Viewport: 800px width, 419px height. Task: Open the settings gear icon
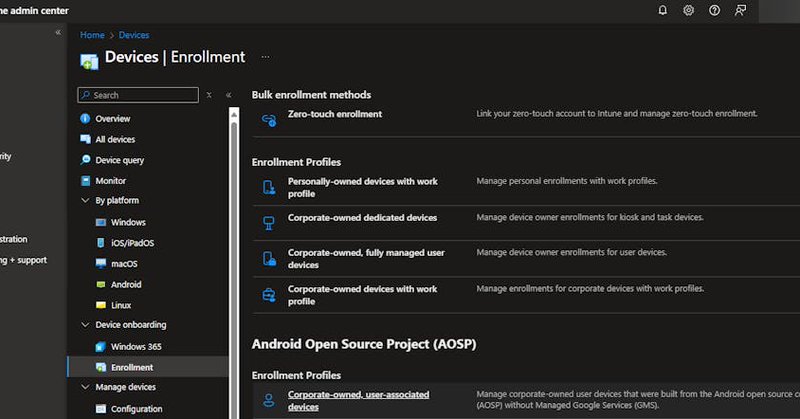(x=688, y=10)
